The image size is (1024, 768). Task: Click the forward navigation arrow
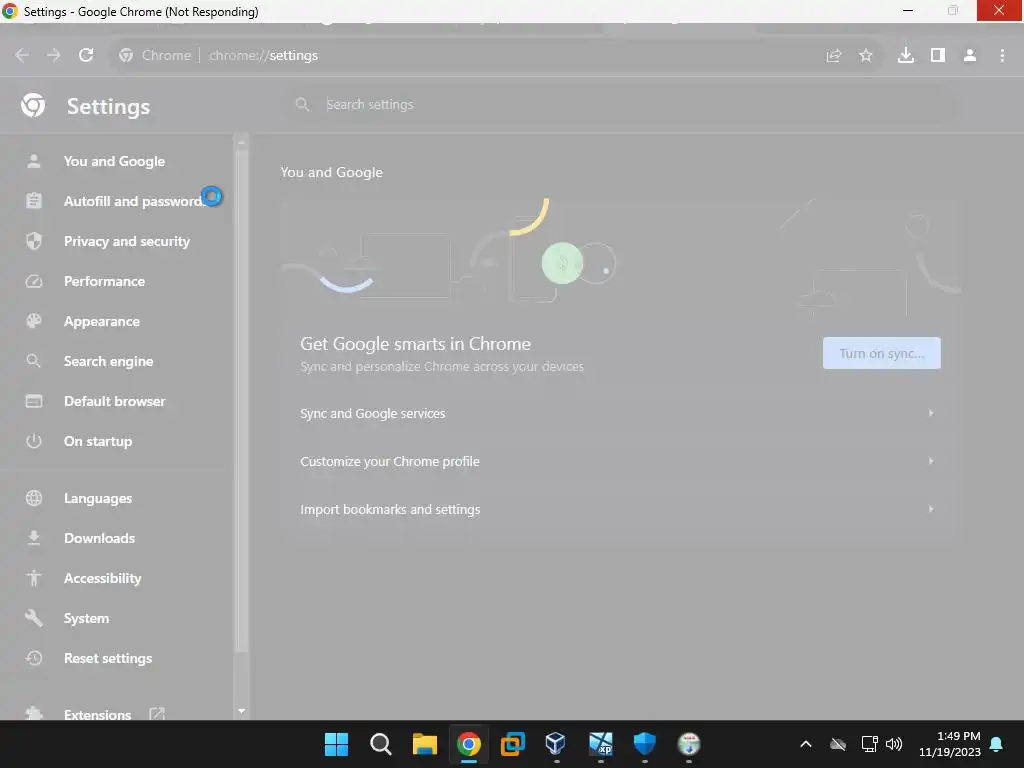click(x=54, y=56)
